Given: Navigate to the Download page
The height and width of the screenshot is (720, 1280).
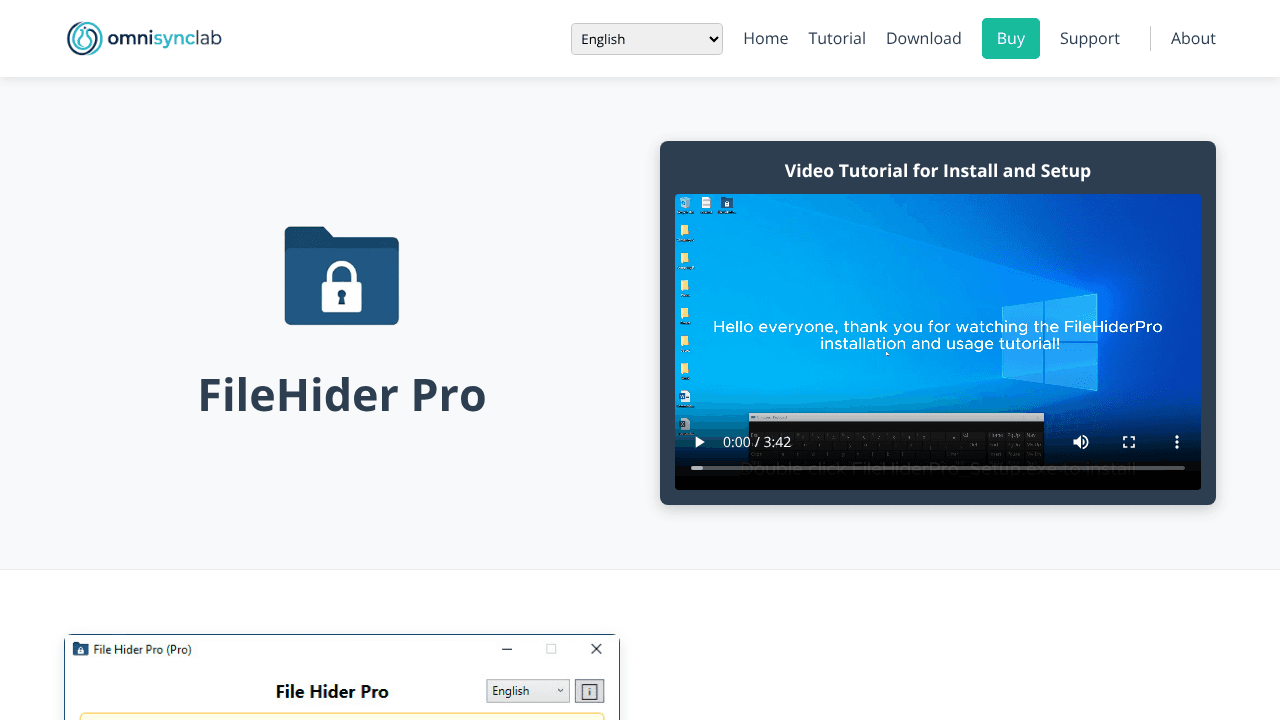Looking at the screenshot, I should click(924, 38).
